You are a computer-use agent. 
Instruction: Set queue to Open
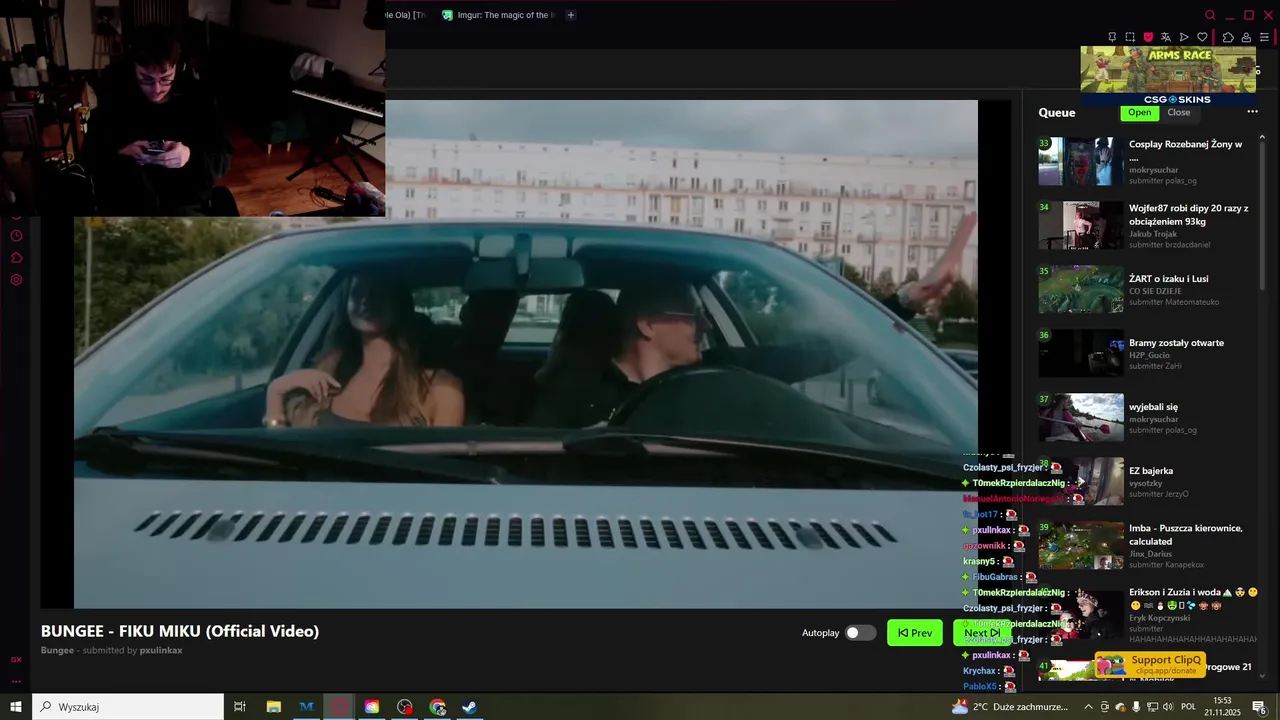(1140, 112)
